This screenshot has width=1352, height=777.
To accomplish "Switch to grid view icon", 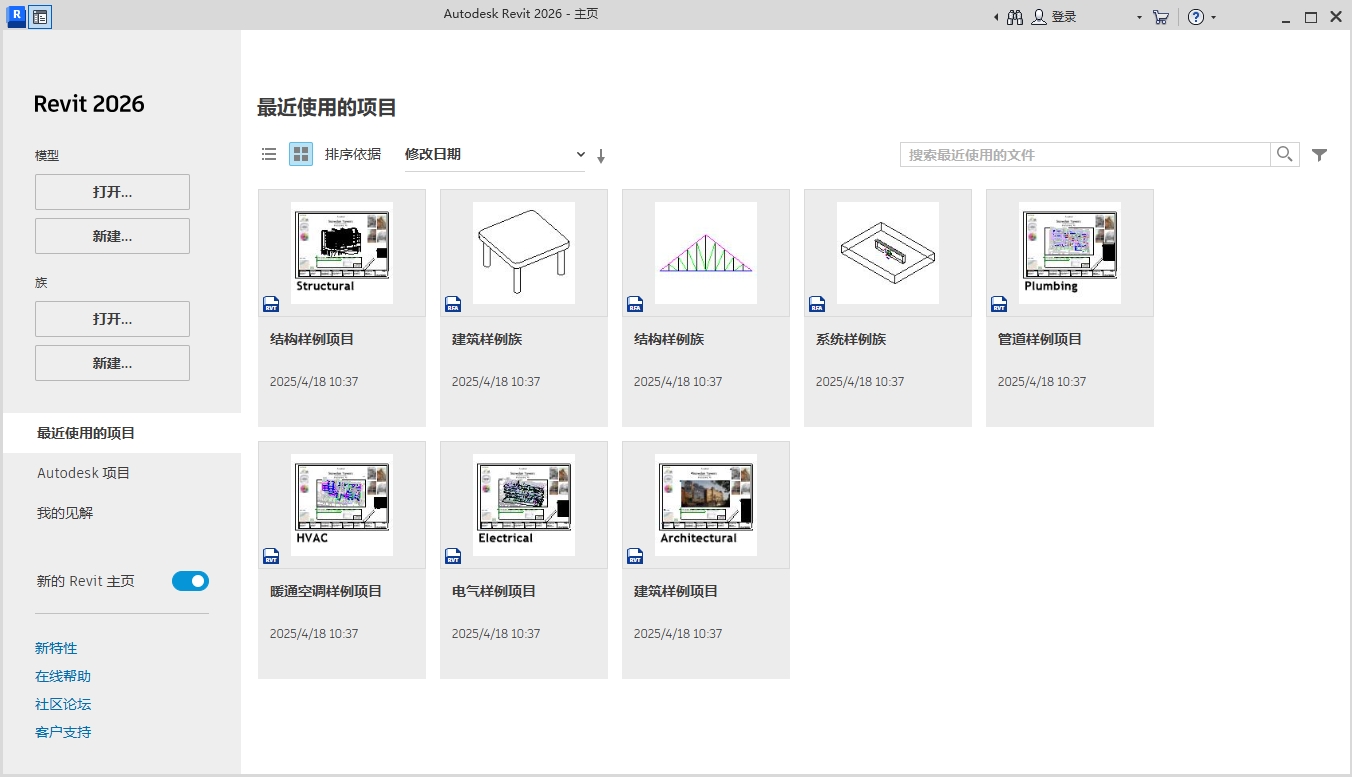I will pos(301,154).
